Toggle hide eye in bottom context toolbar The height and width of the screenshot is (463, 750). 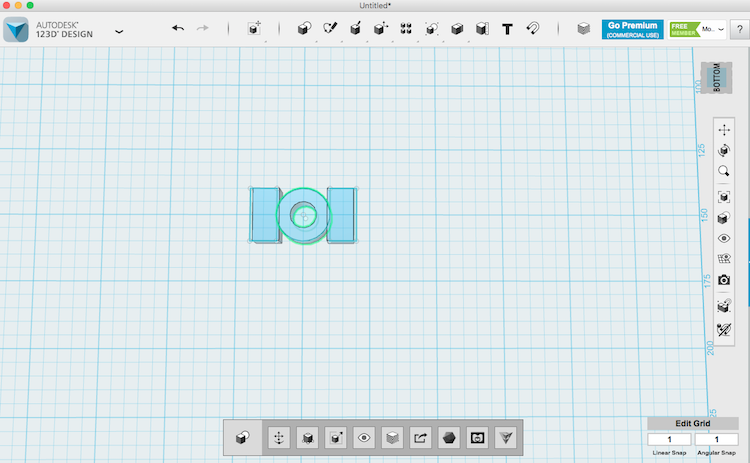[x=364, y=438]
